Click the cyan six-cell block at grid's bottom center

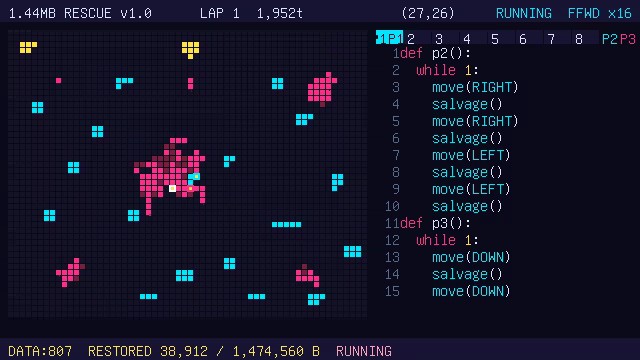click(x=184, y=276)
